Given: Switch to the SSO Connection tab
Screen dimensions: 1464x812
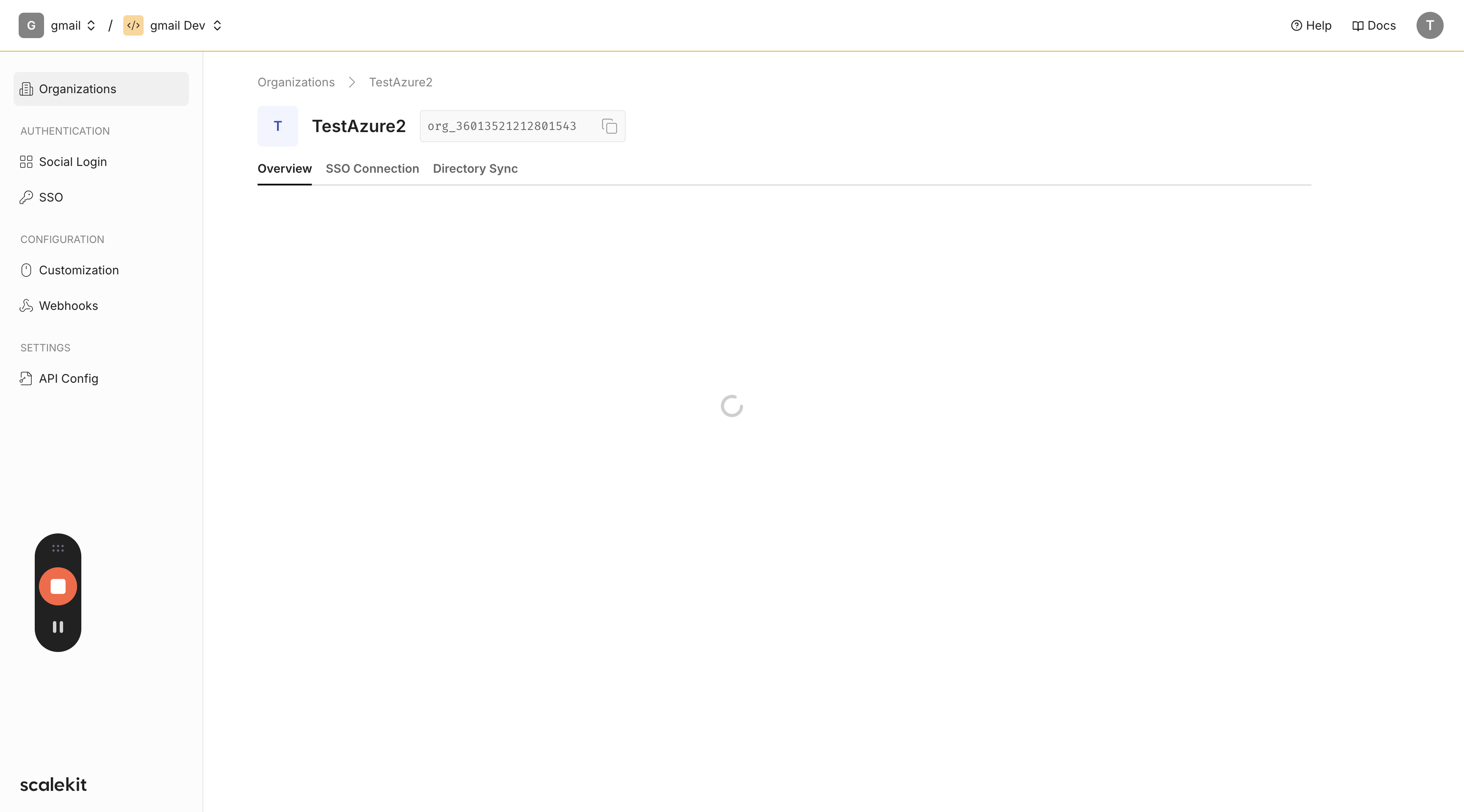Looking at the screenshot, I should pos(372,168).
